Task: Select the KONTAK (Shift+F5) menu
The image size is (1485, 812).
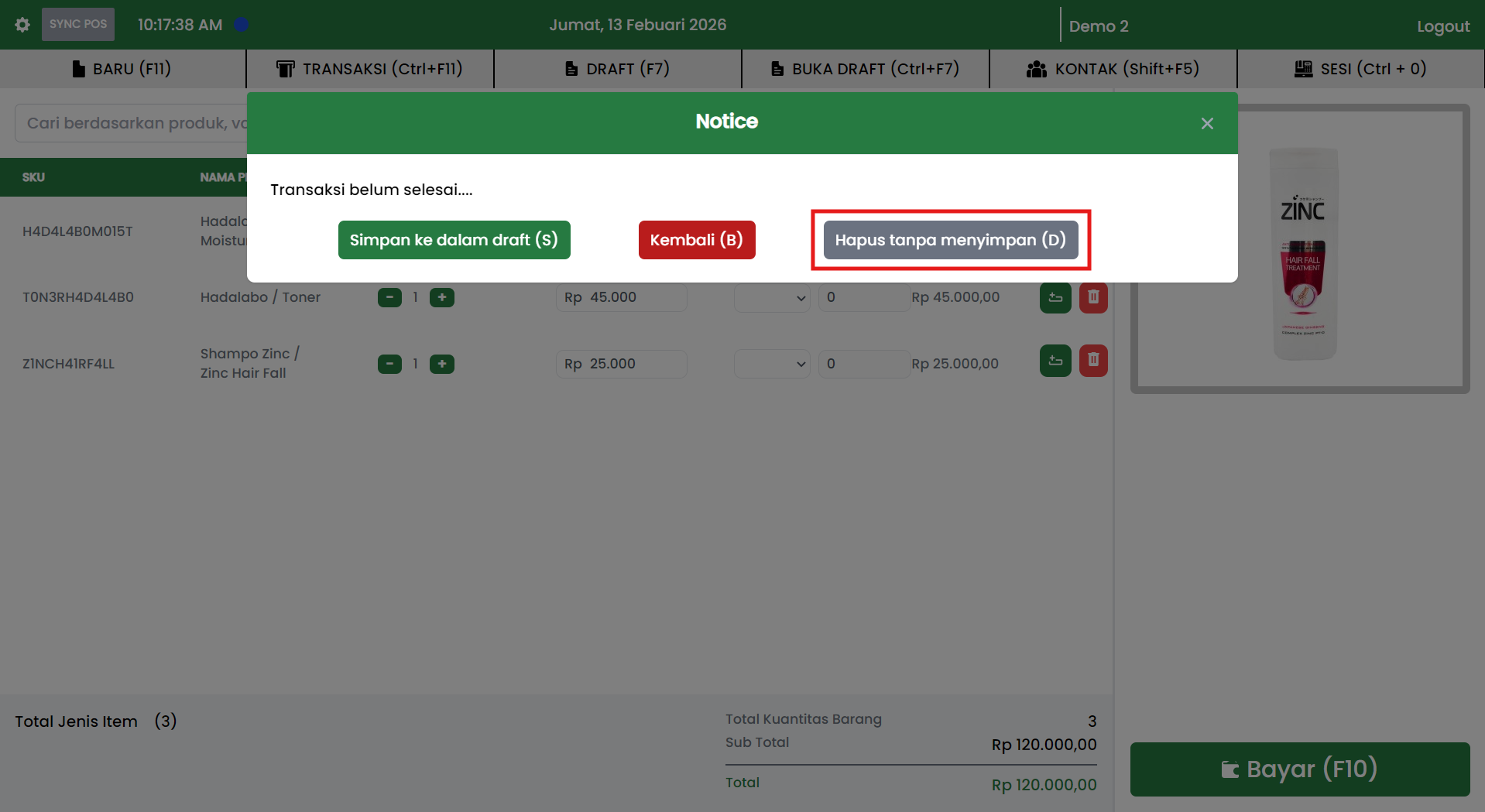Action: (x=1113, y=69)
